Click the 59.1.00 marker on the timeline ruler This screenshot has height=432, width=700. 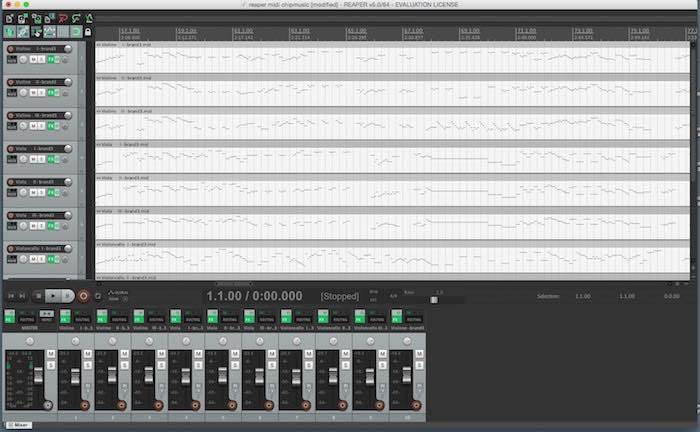click(187, 31)
